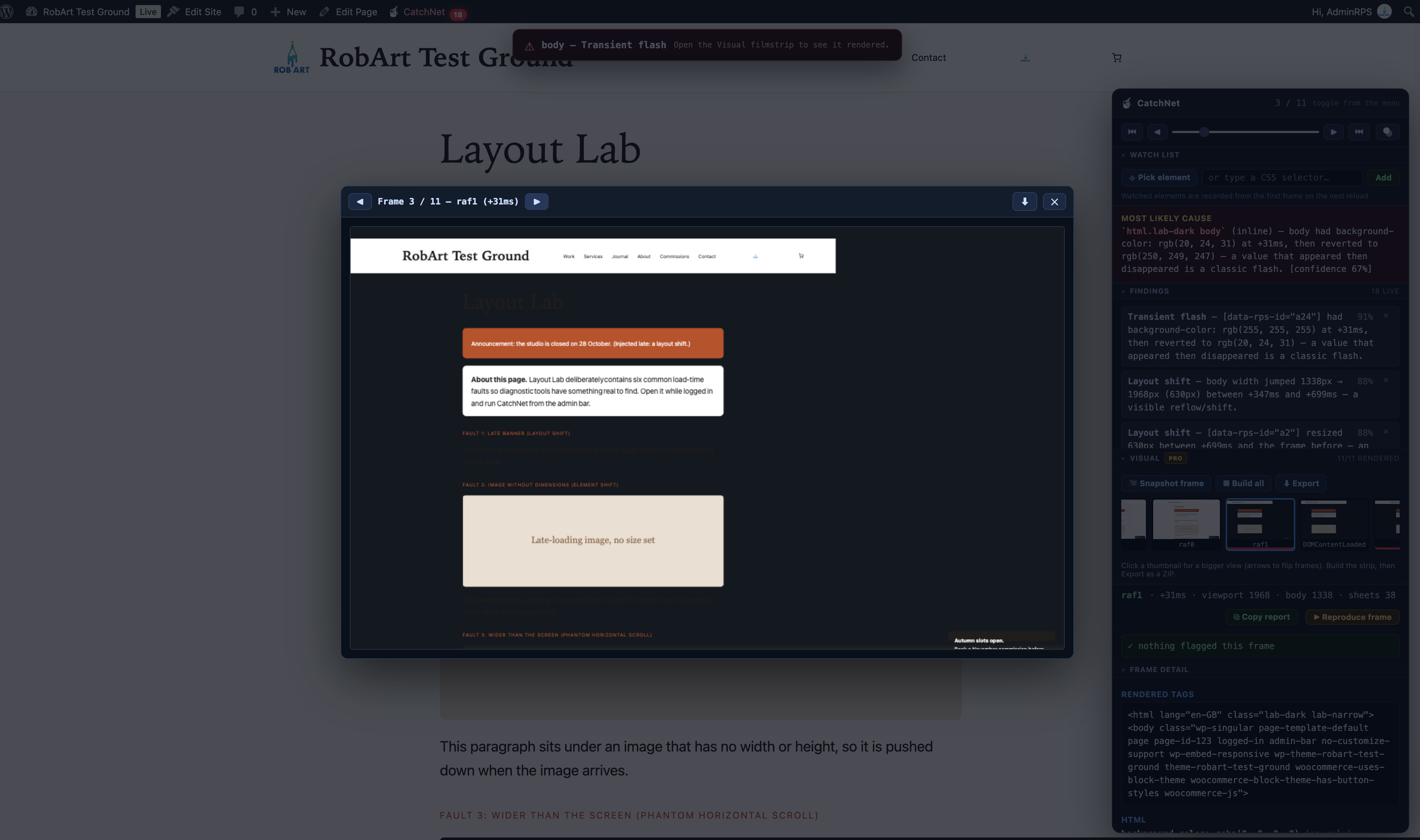Click Edit Page in the admin bar
This screenshot has width=1420, height=840.
[x=348, y=11]
